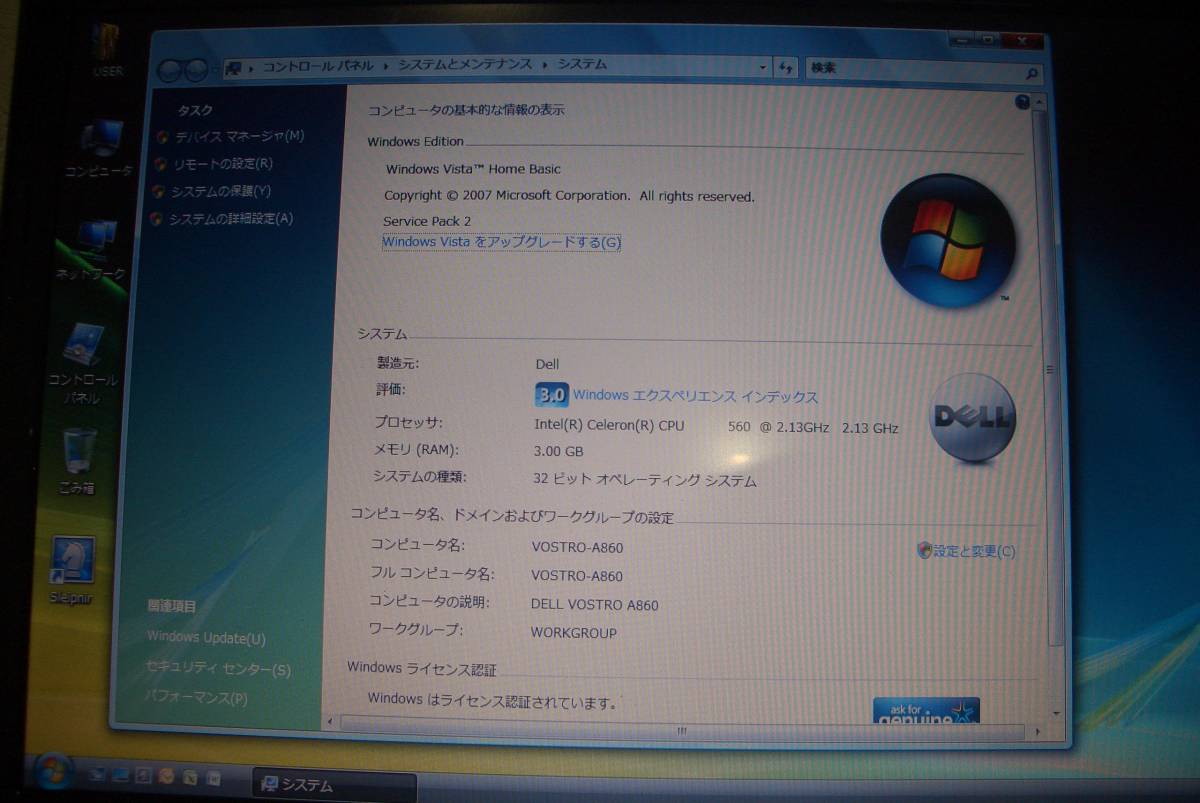
Task: Open デバイス マネージャ(M) task link
Action: (x=239, y=136)
